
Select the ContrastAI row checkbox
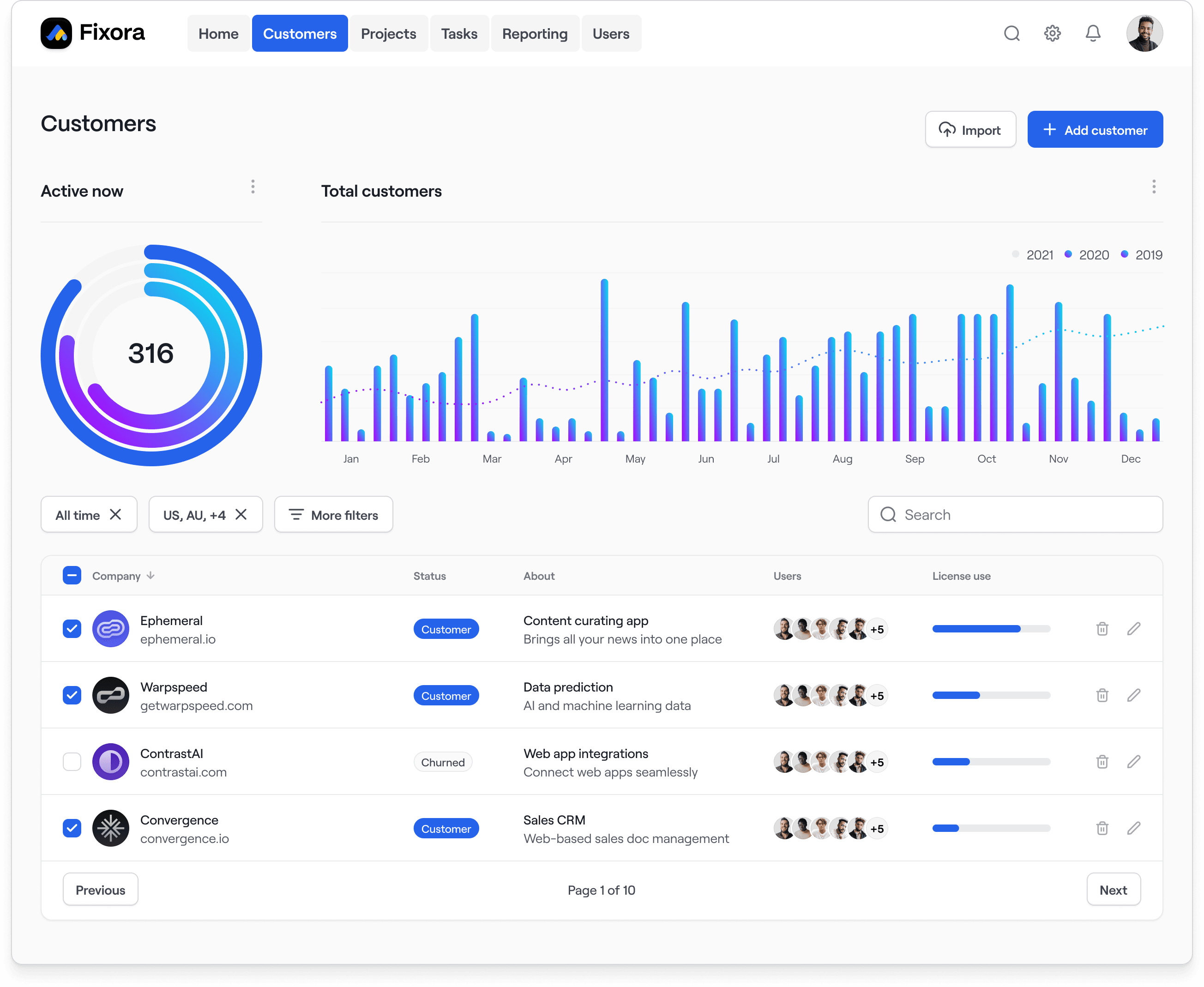point(72,762)
